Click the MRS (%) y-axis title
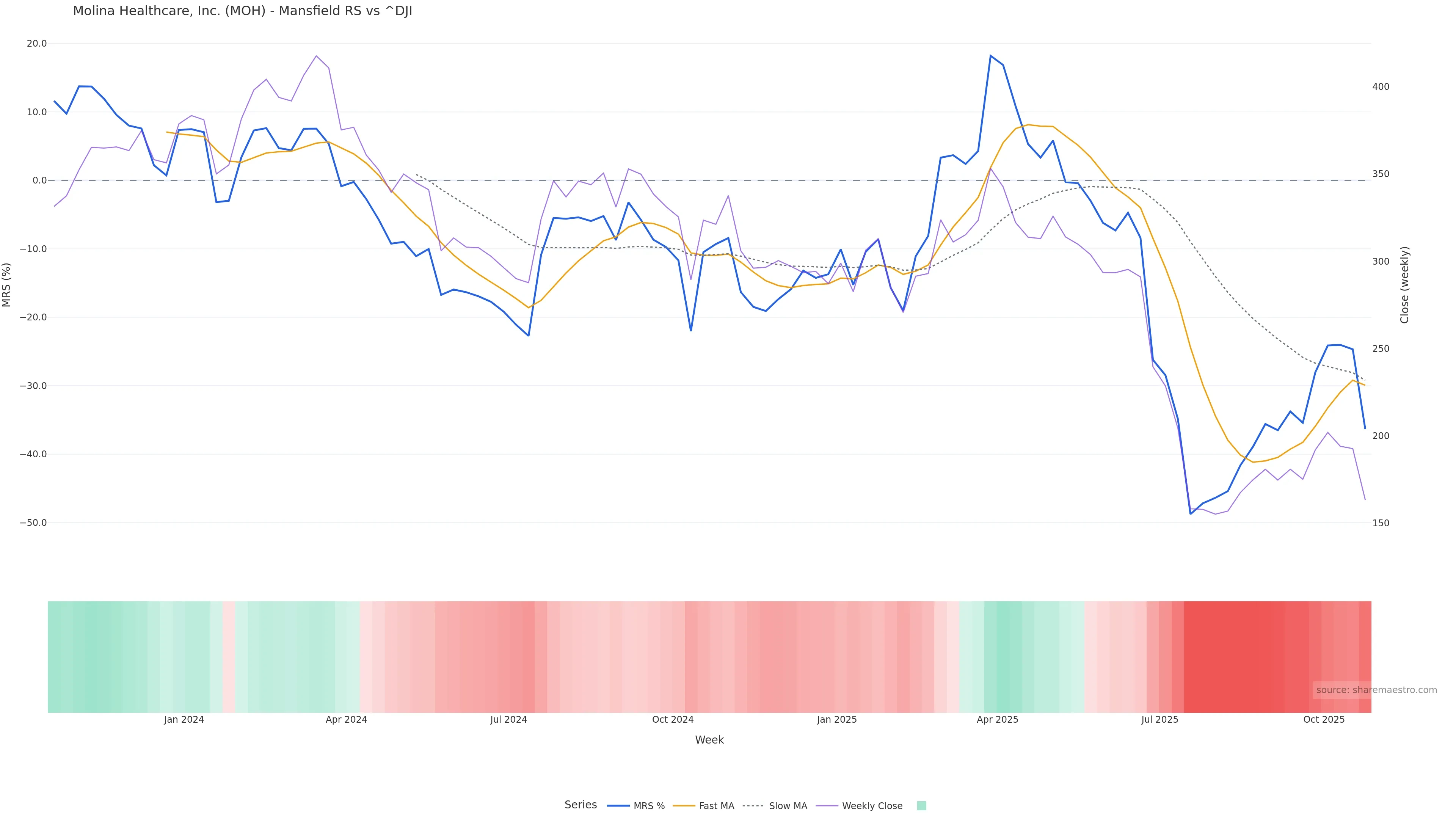This screenshot has height=819, width=1456. click(x=7, y=285)
